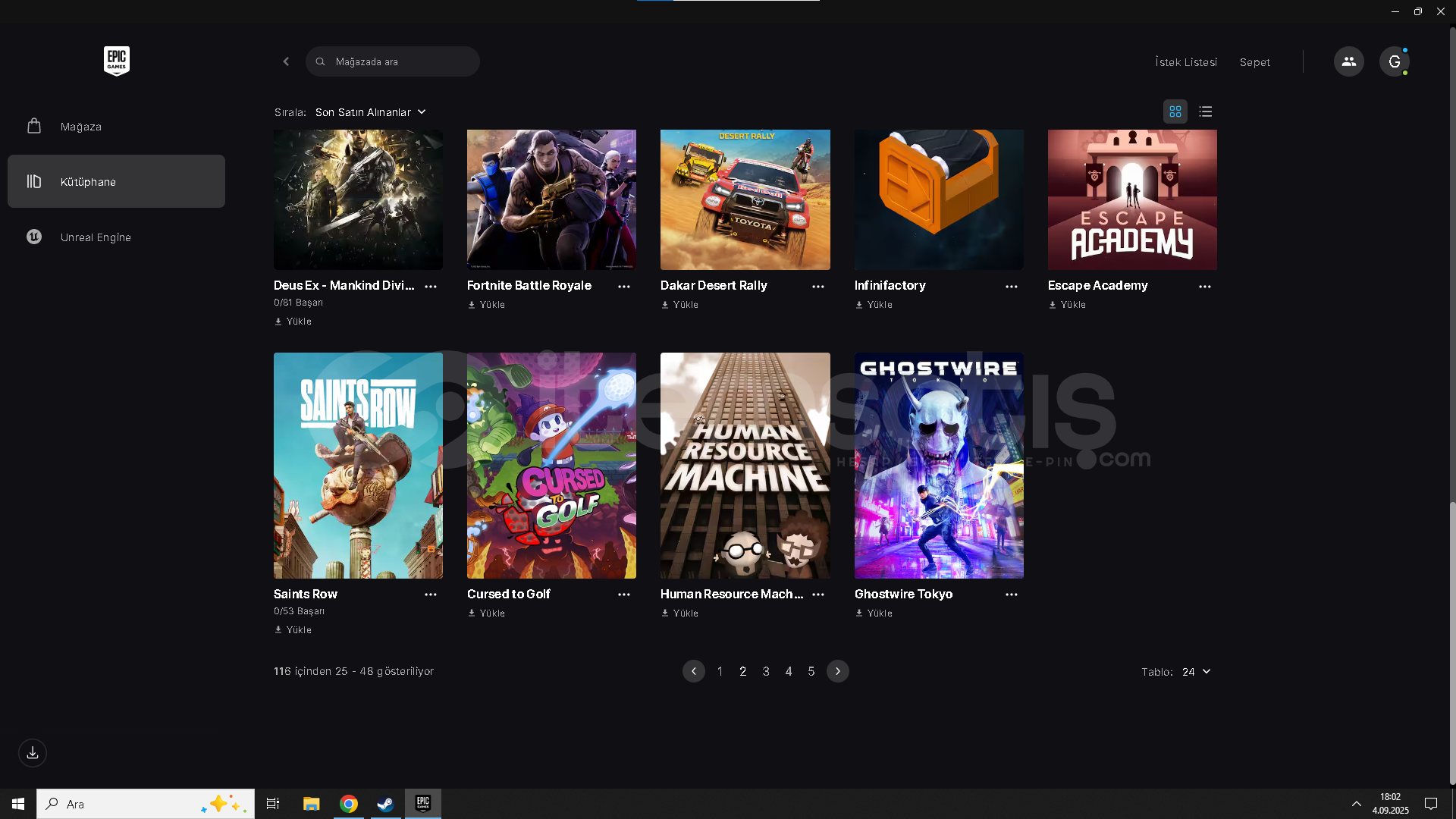Viewport: 1456px width, 819px height.
Task: Open the downloads icon at bottom left
Action: 33,753
